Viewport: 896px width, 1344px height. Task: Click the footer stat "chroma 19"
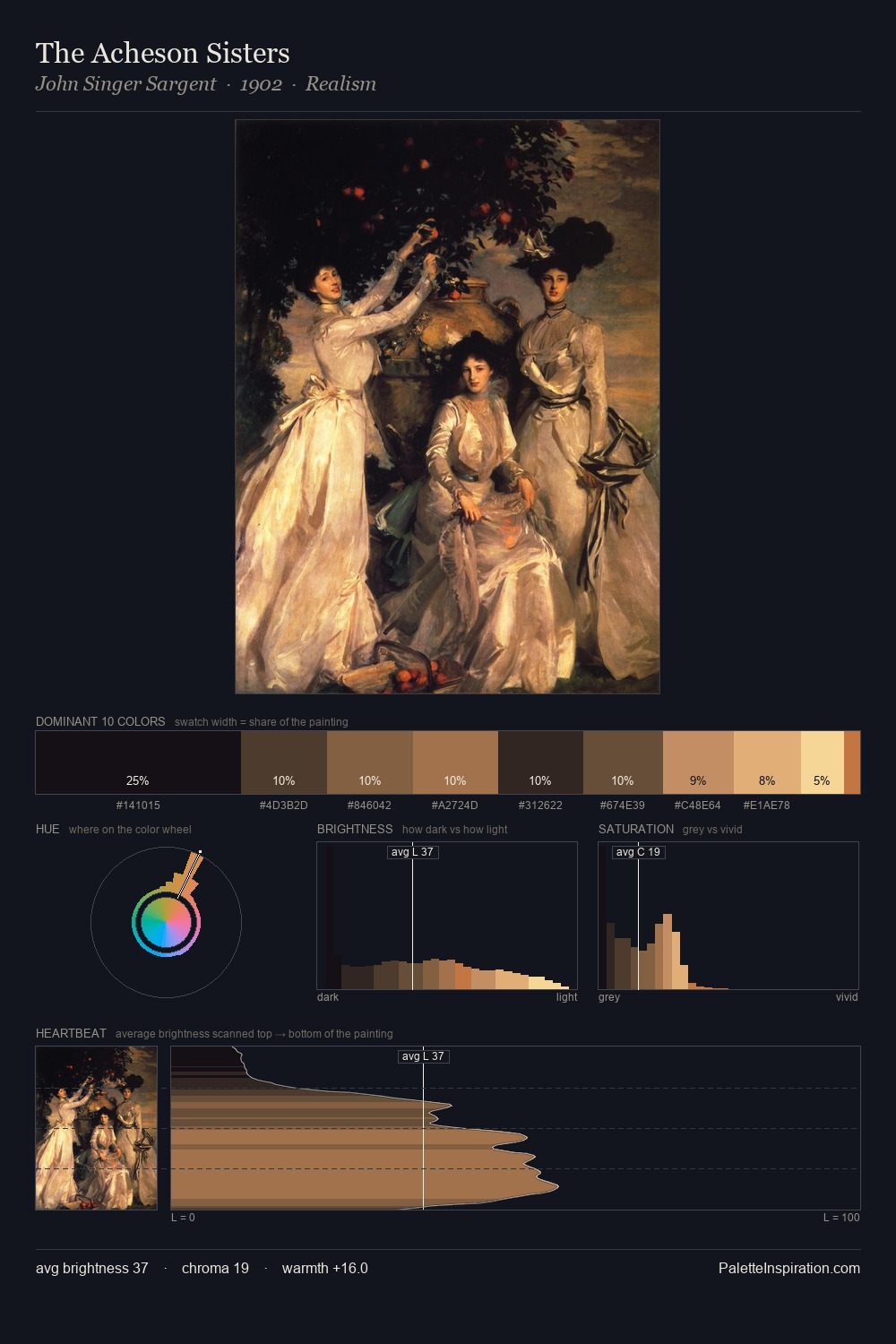(215, 1268)
